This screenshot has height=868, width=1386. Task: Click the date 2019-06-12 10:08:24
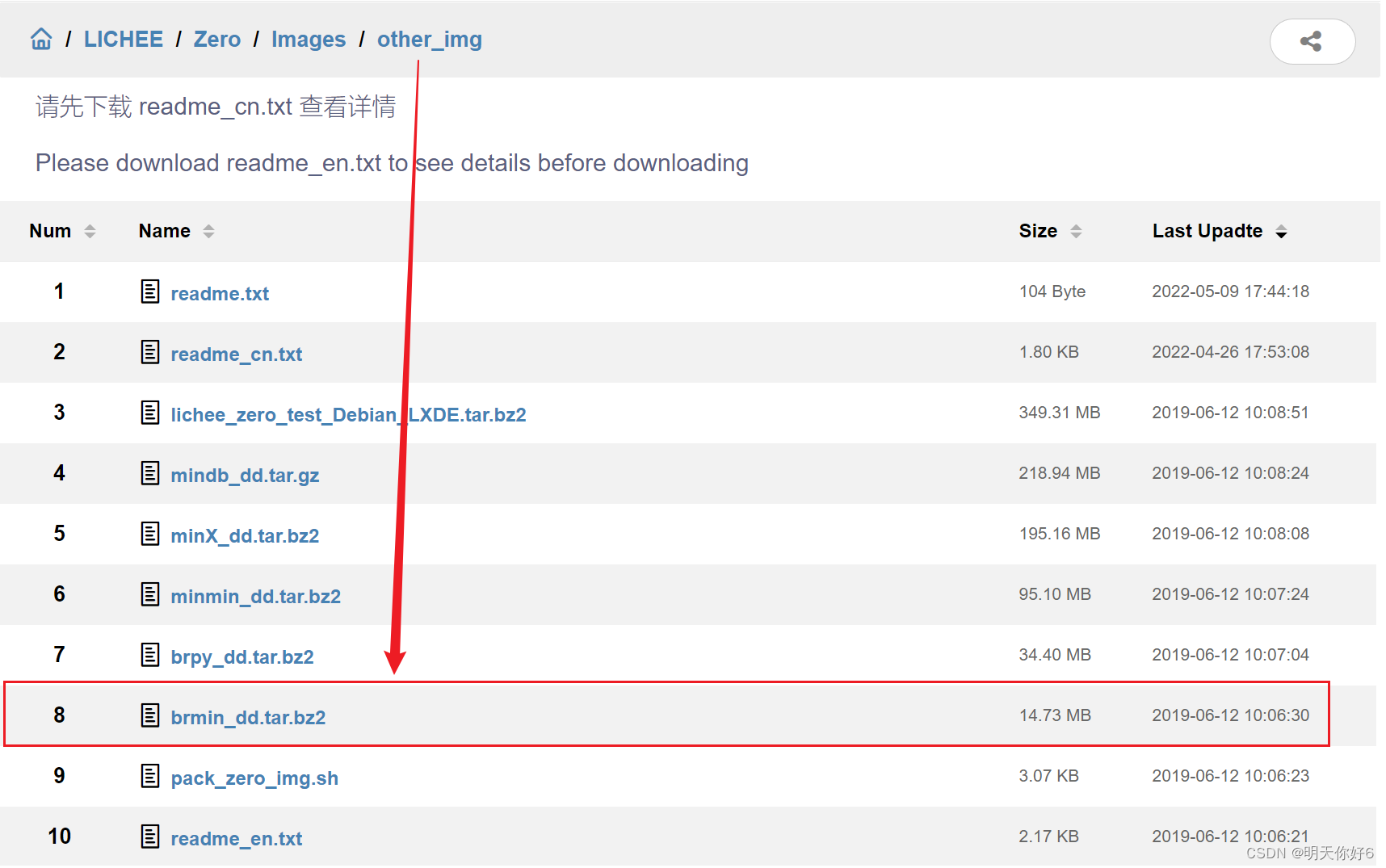[x=1231, y=473]
